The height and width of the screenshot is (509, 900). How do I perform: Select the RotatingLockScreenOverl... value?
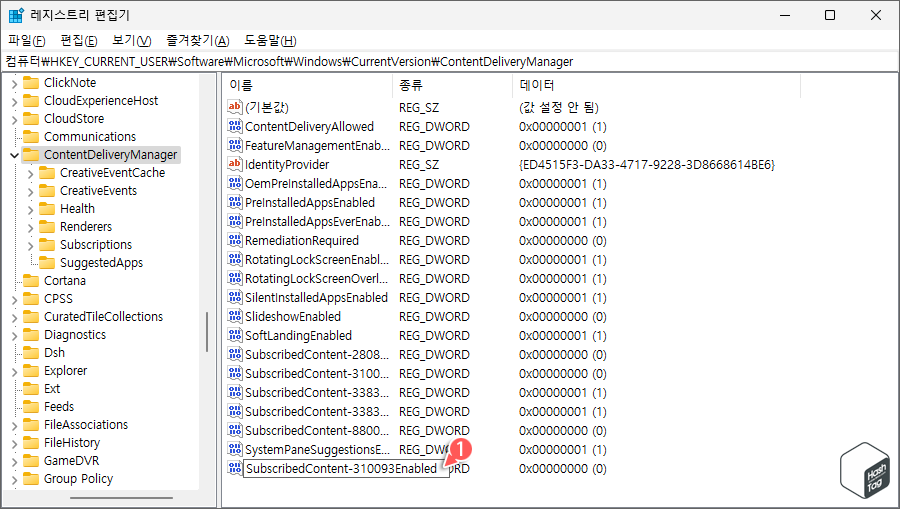pos(316,278)
